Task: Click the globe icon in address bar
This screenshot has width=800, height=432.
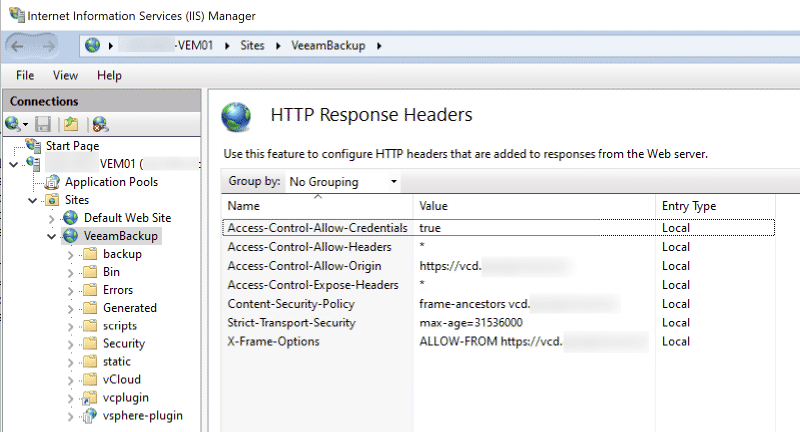Action: (x=92, y=45)
